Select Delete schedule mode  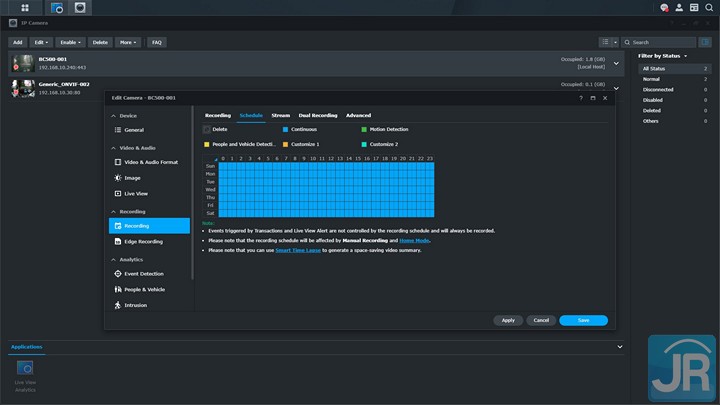(207, 129)
